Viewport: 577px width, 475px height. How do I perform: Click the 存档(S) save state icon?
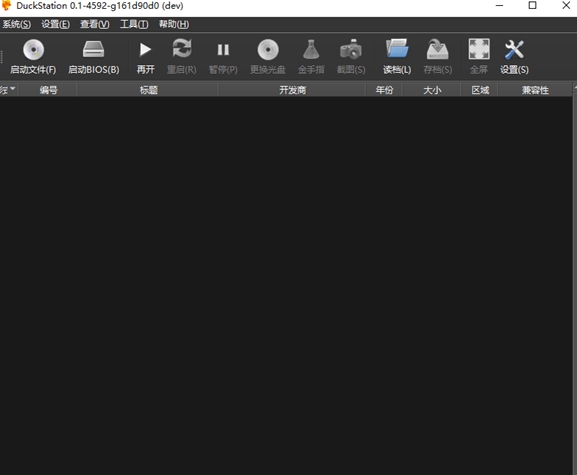[438, 49]
